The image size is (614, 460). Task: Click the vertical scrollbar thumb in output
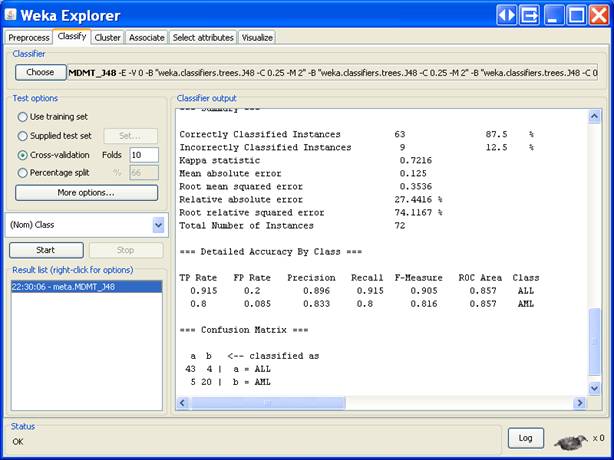click(594, 341)
